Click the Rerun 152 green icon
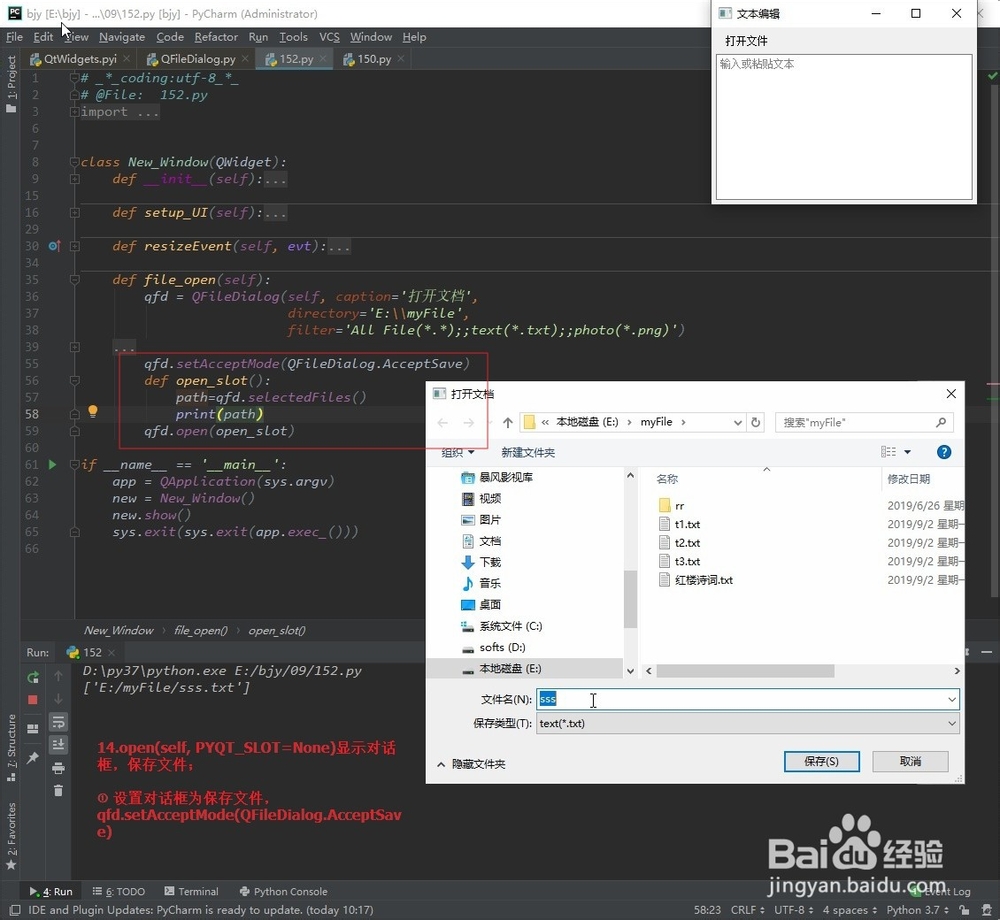The image size is (1000, 920). pyautogui.click(x=33, y=677)
